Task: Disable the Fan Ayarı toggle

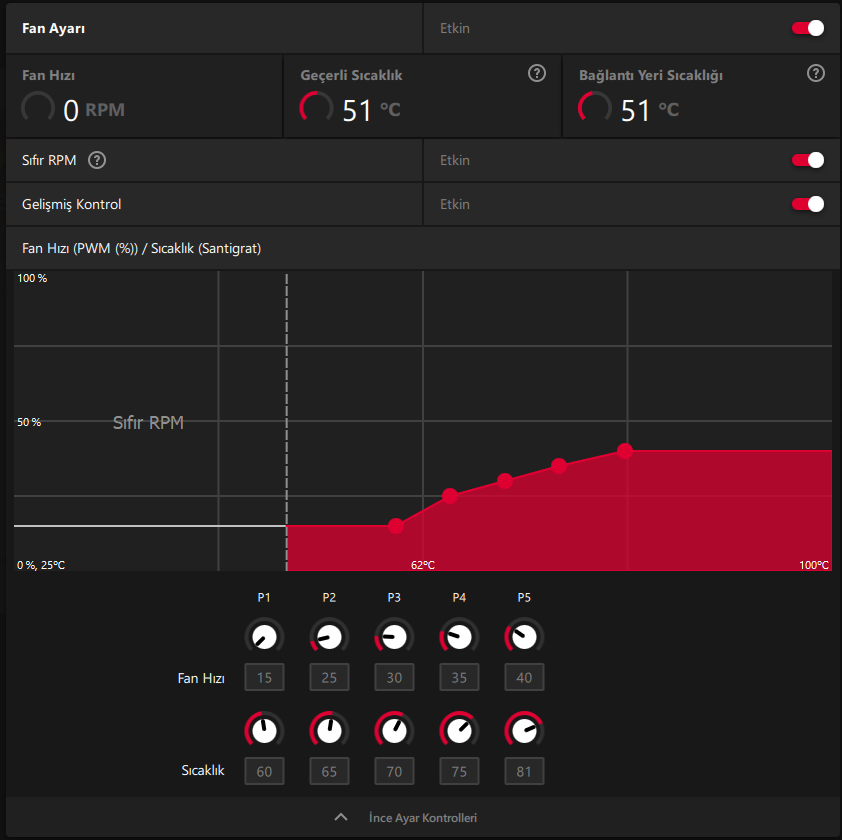Action: click(x=808, y=28)
